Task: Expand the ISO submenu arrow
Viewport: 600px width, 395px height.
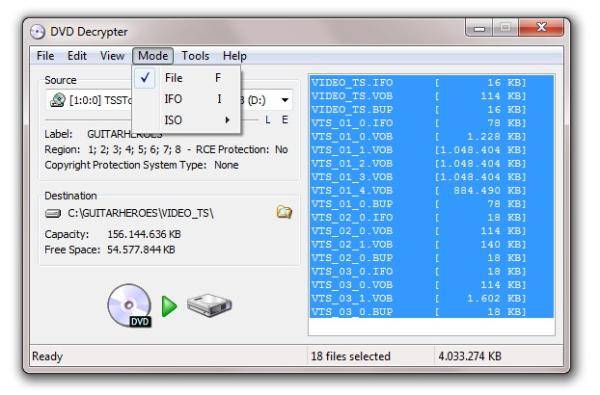Action: pyautogui.click(x=227, y=120)
